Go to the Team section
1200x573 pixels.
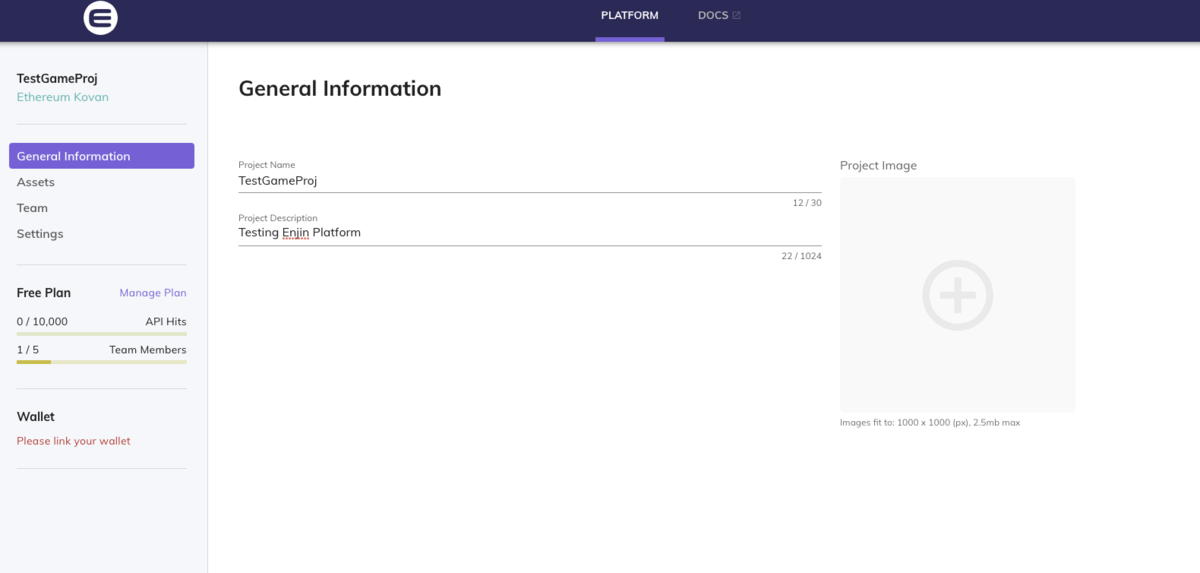[x=32, y=208]
